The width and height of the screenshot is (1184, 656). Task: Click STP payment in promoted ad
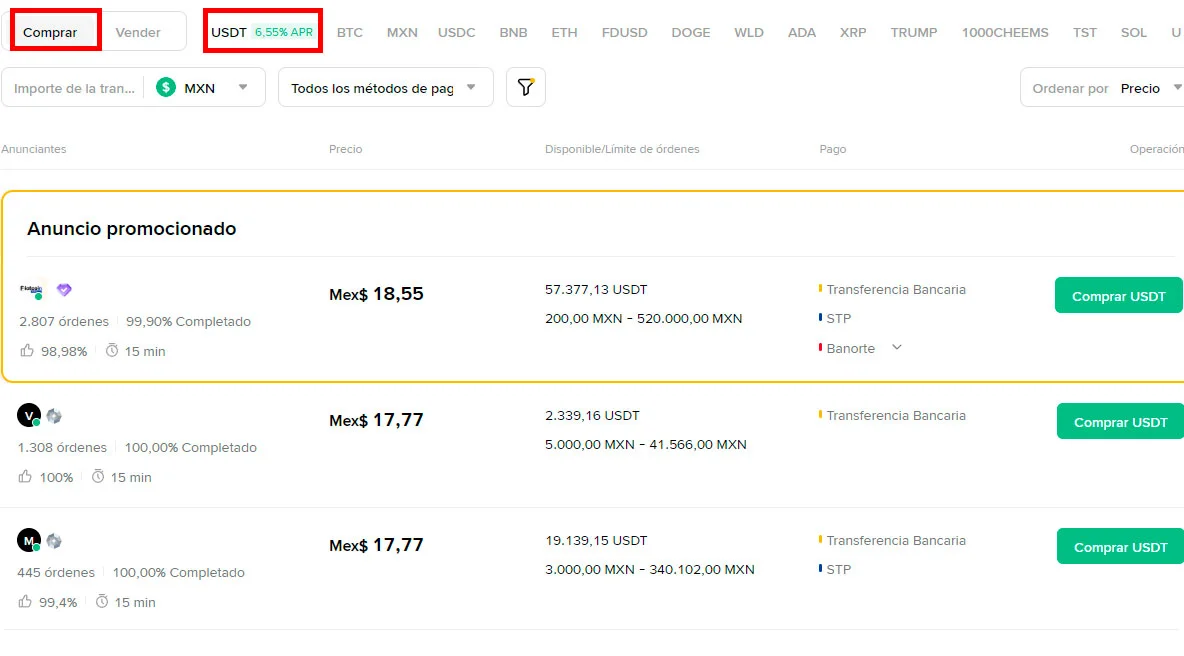838,319
